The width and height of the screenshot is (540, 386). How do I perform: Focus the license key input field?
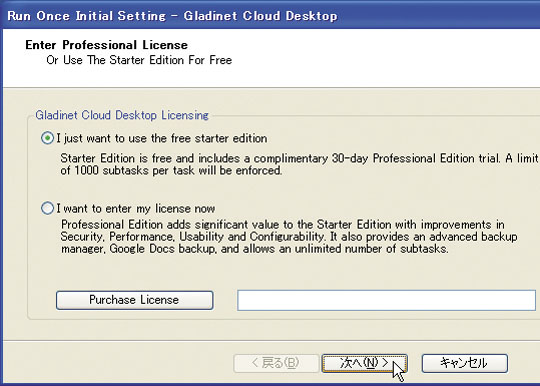[386, 300]
